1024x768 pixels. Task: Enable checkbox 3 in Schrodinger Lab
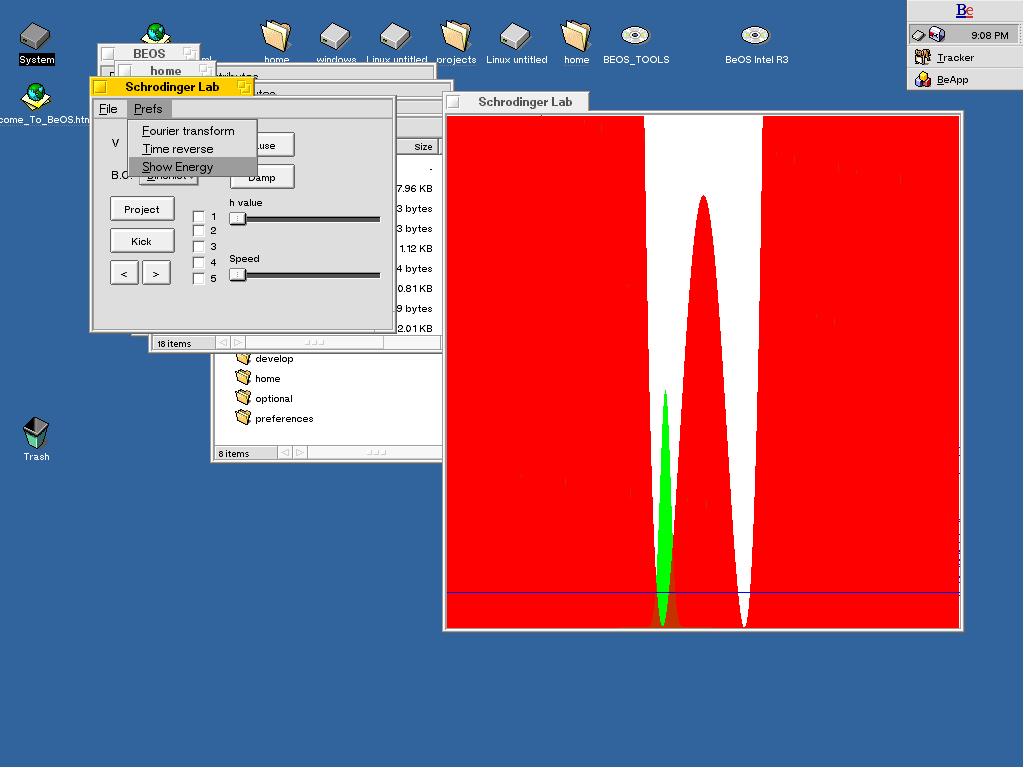[x=199, y=247]
